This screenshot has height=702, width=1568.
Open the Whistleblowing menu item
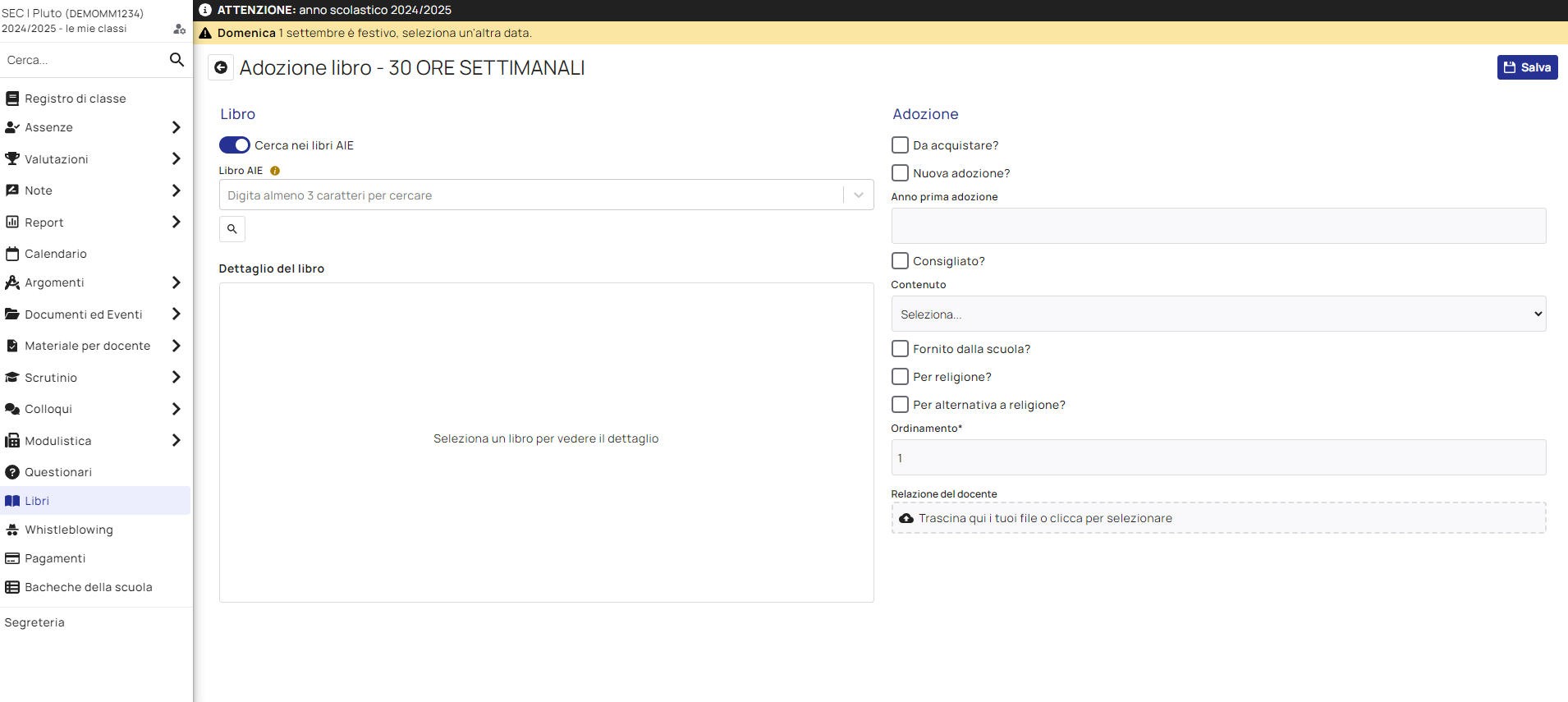pos(95,530)
